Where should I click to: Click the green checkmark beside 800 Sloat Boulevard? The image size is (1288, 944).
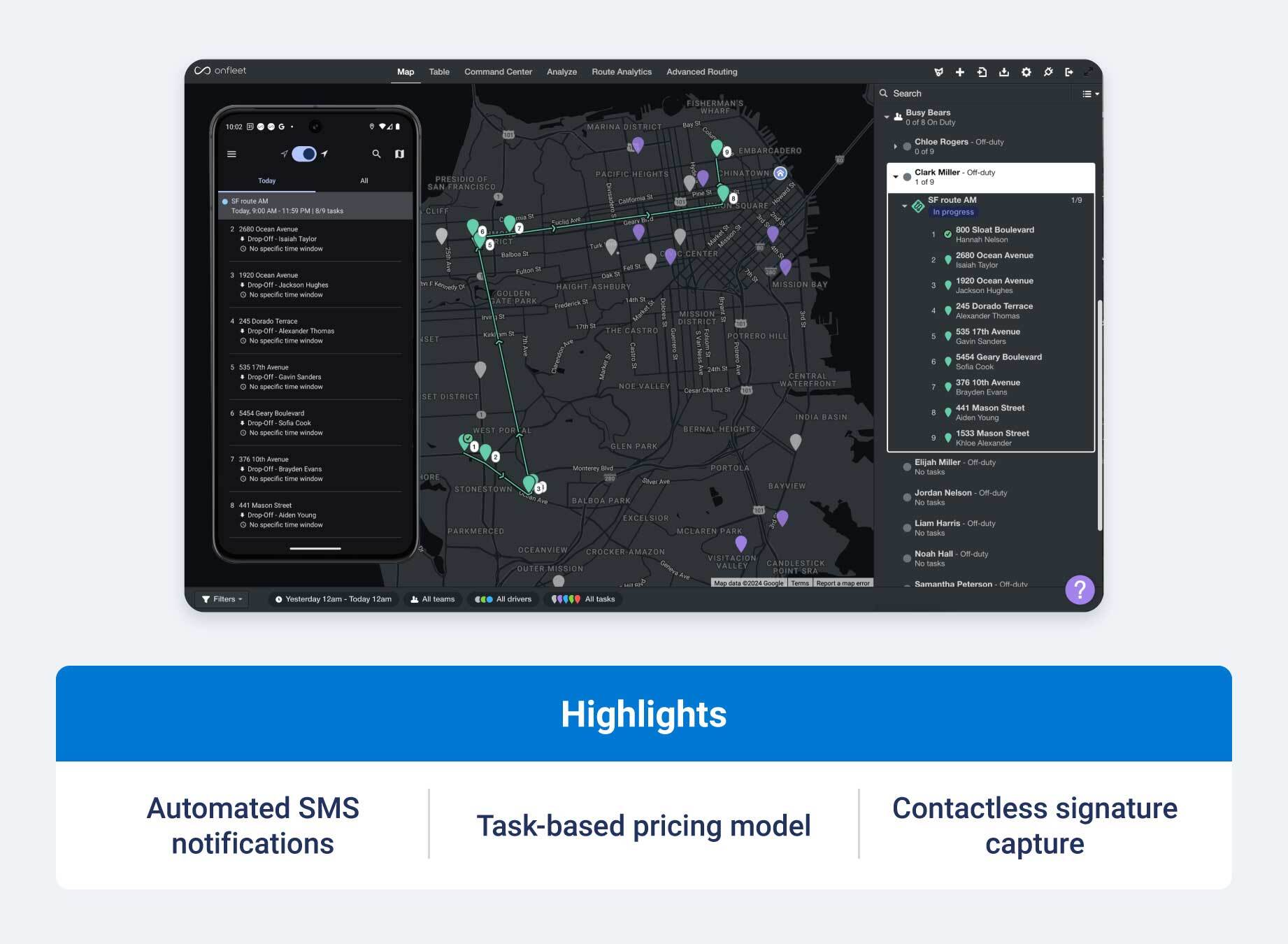(x=947, y=234)
